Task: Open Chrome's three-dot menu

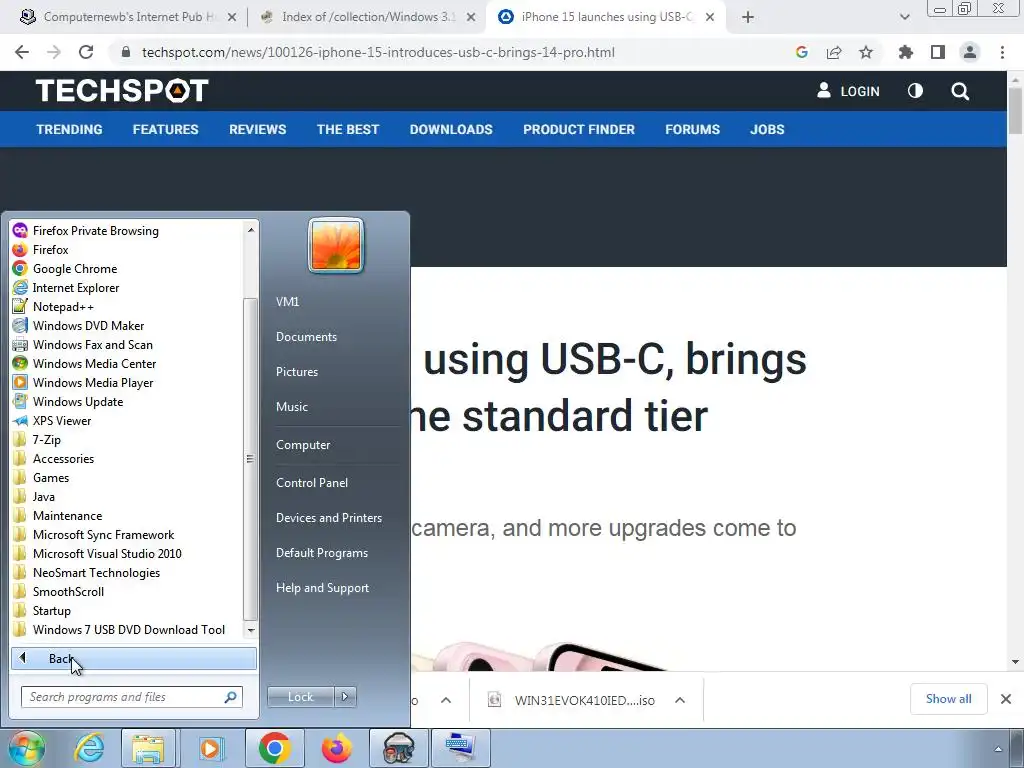Action: pyautogui.click(x=1002, y=52)
